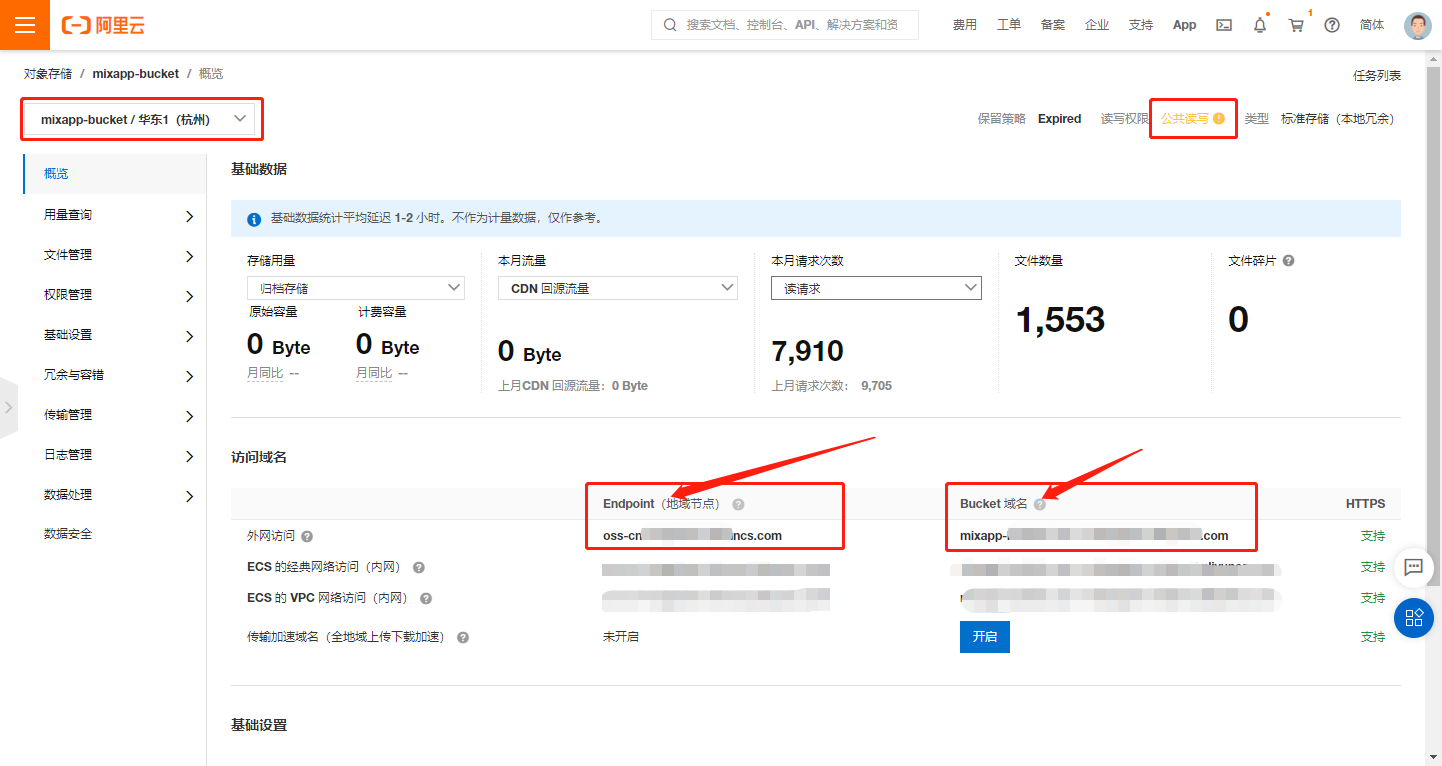Expand the 数据处理 sidebar item
Viewport: 1442px width, 766px height.
(114, 495)
